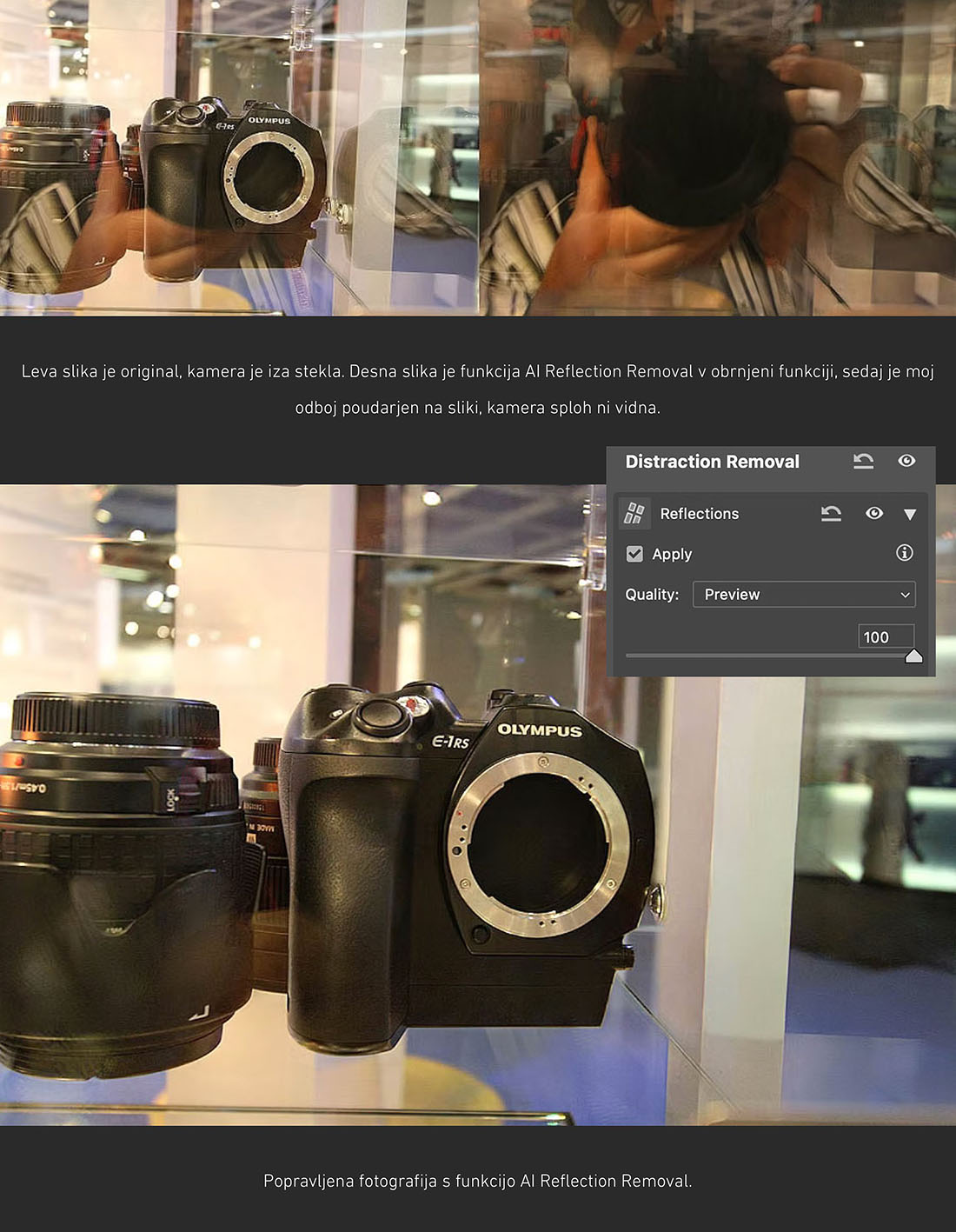The height and width of the screenshot is (1232, 956).
Task: Click the Quality label
Action: 652,595
